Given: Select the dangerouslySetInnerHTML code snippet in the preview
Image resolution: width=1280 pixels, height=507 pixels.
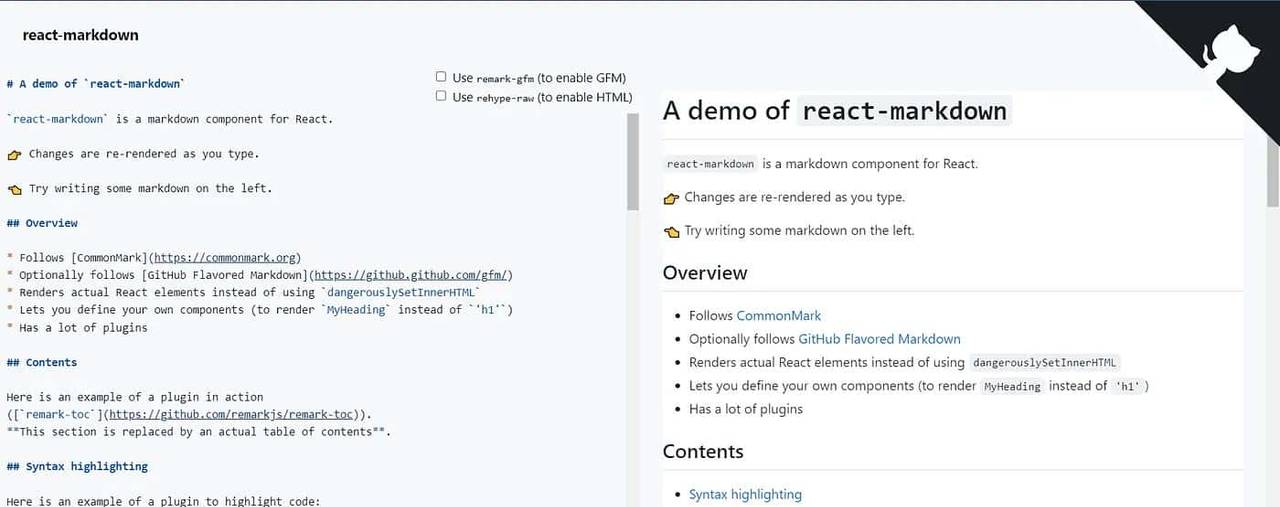Looking at the screenshot, I should [1044, 363].
